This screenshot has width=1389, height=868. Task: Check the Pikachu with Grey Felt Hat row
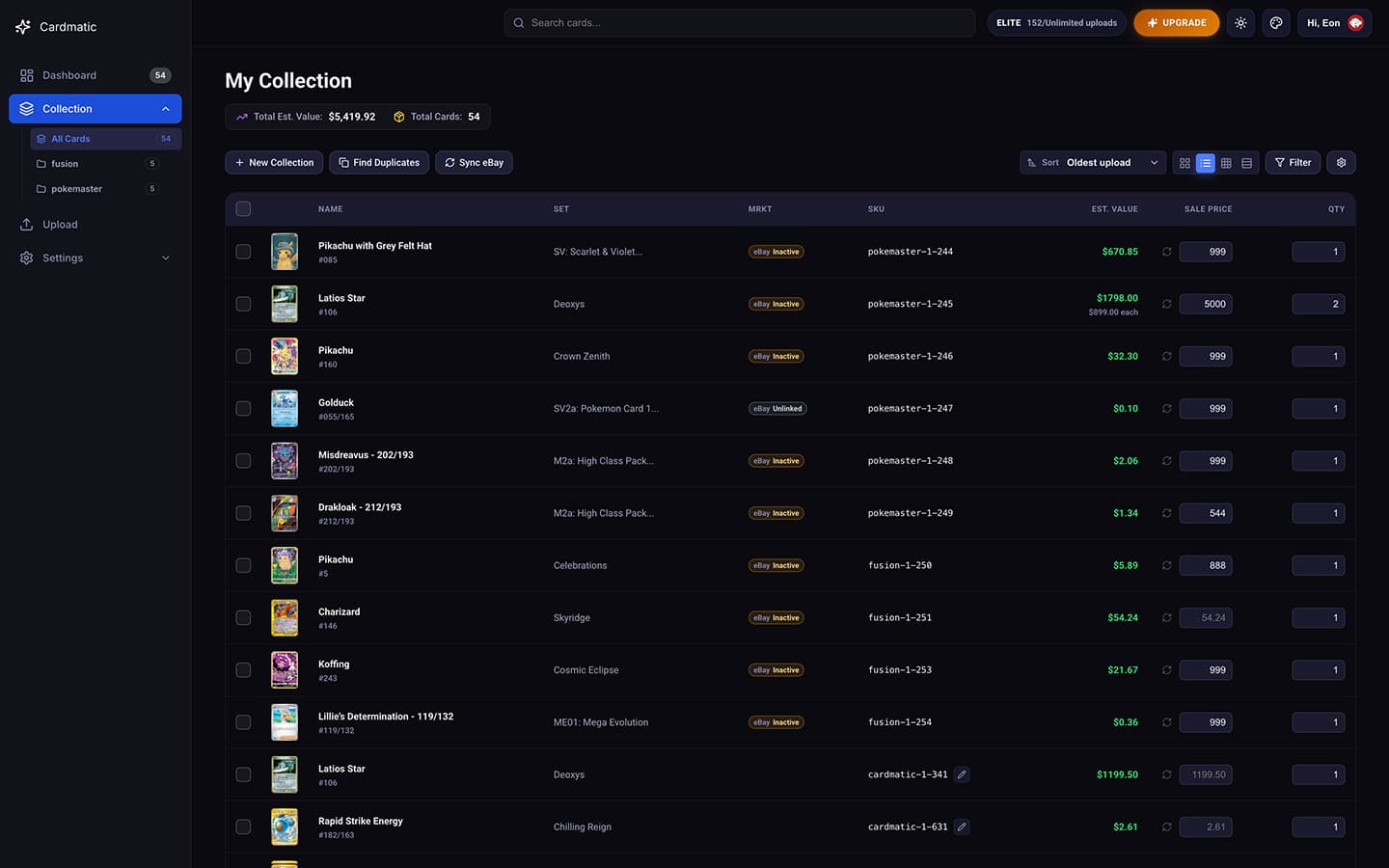pos(243,252)
